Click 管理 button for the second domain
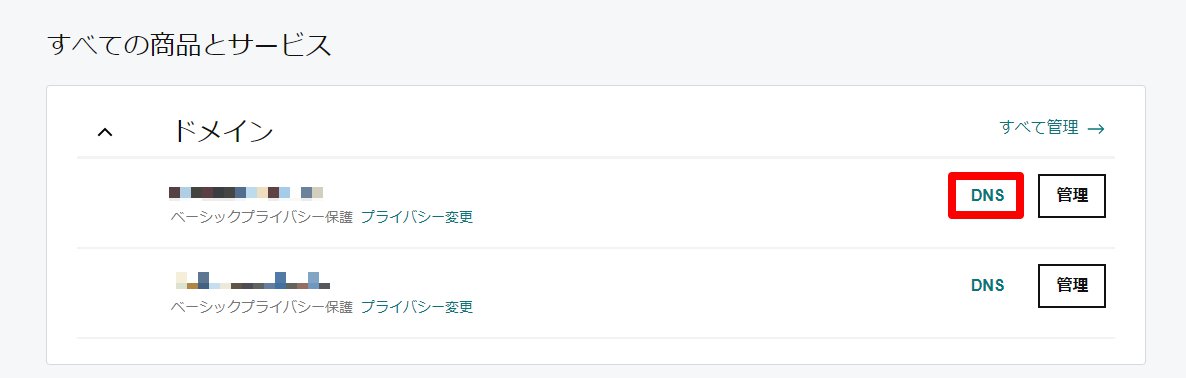This screenshot has height=378, width=1186. click(1072, 285)
